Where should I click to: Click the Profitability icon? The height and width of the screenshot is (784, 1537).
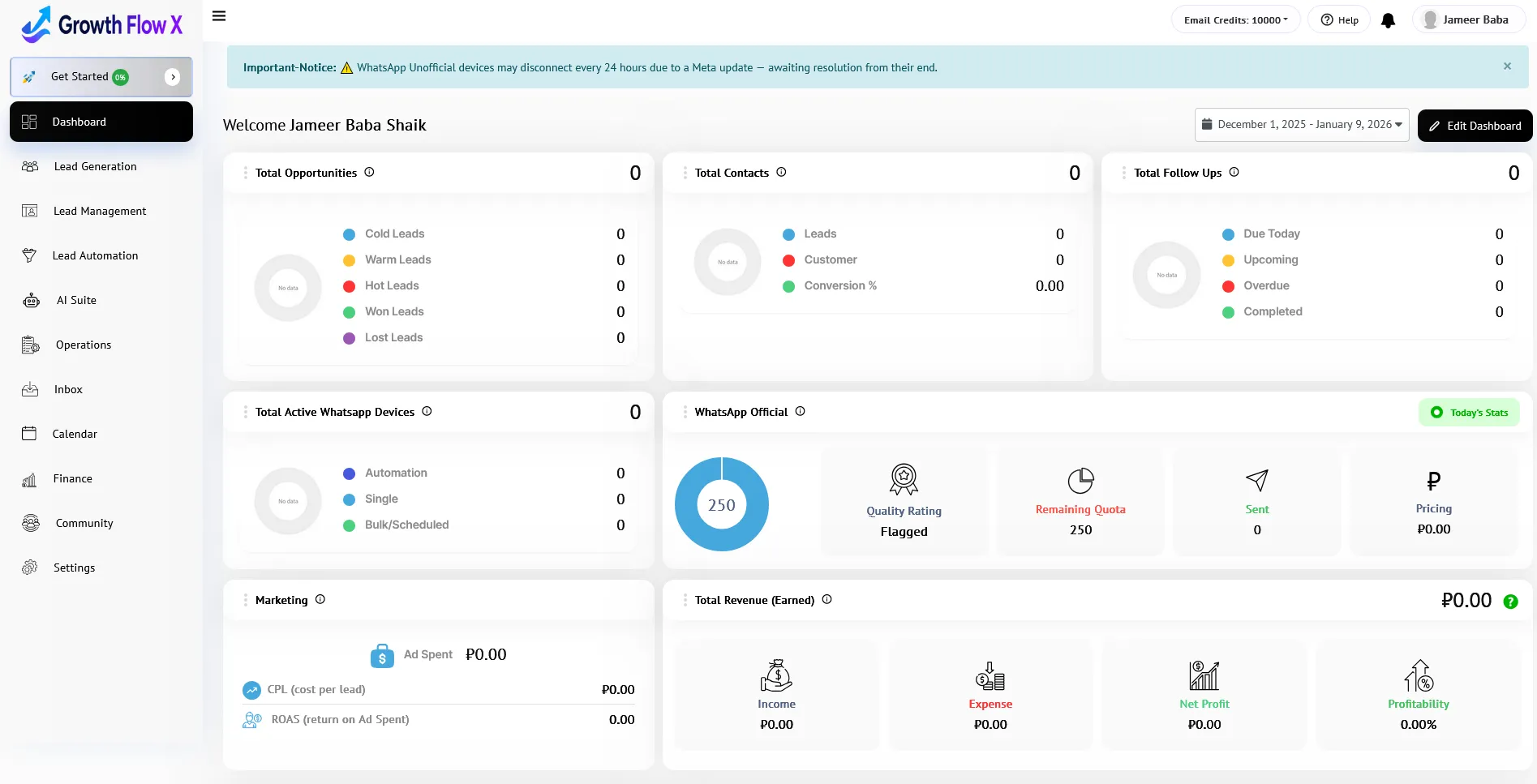(1418, 675)
